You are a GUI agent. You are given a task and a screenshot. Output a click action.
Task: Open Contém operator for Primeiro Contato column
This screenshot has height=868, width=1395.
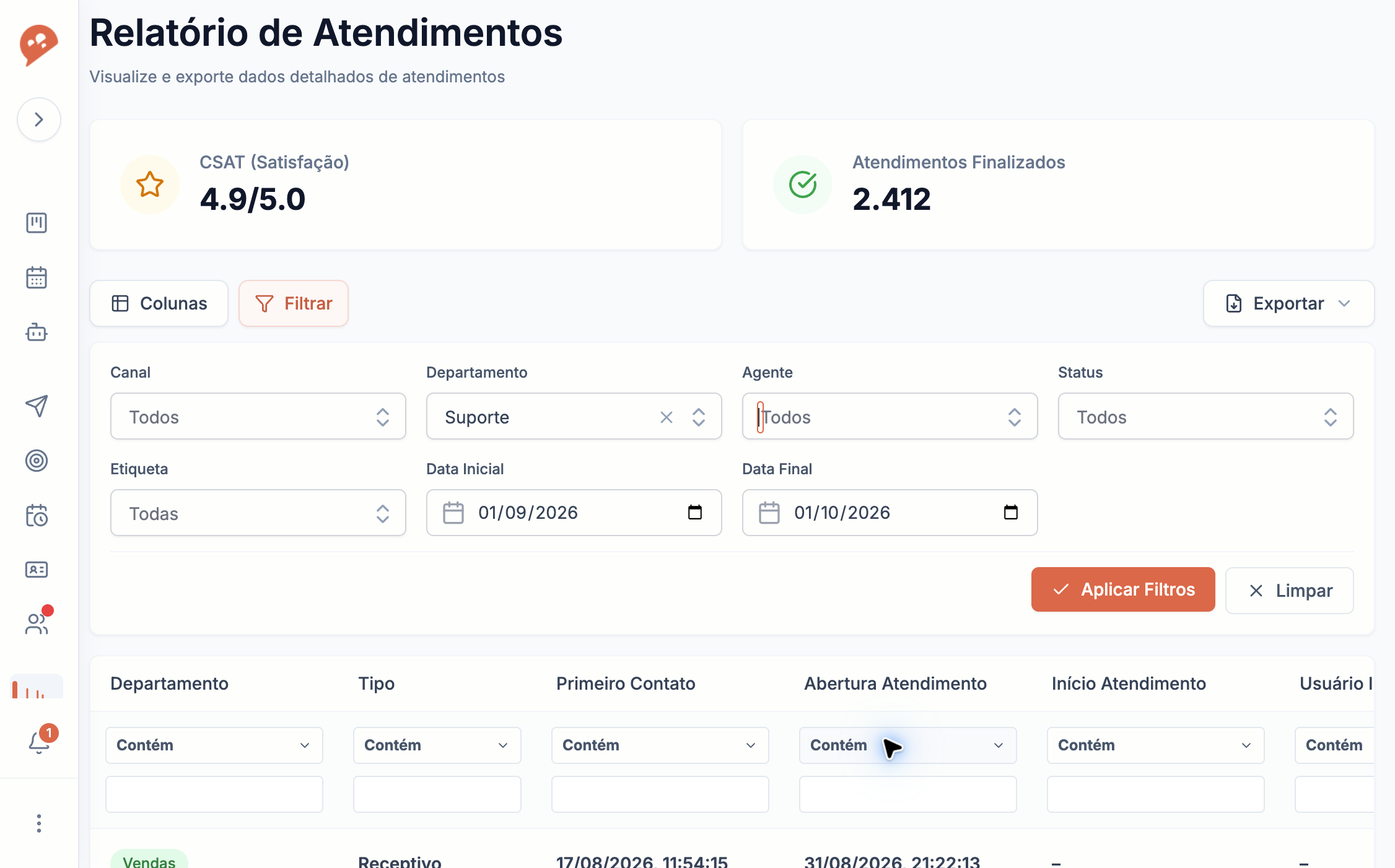click(x=660, y=745)
